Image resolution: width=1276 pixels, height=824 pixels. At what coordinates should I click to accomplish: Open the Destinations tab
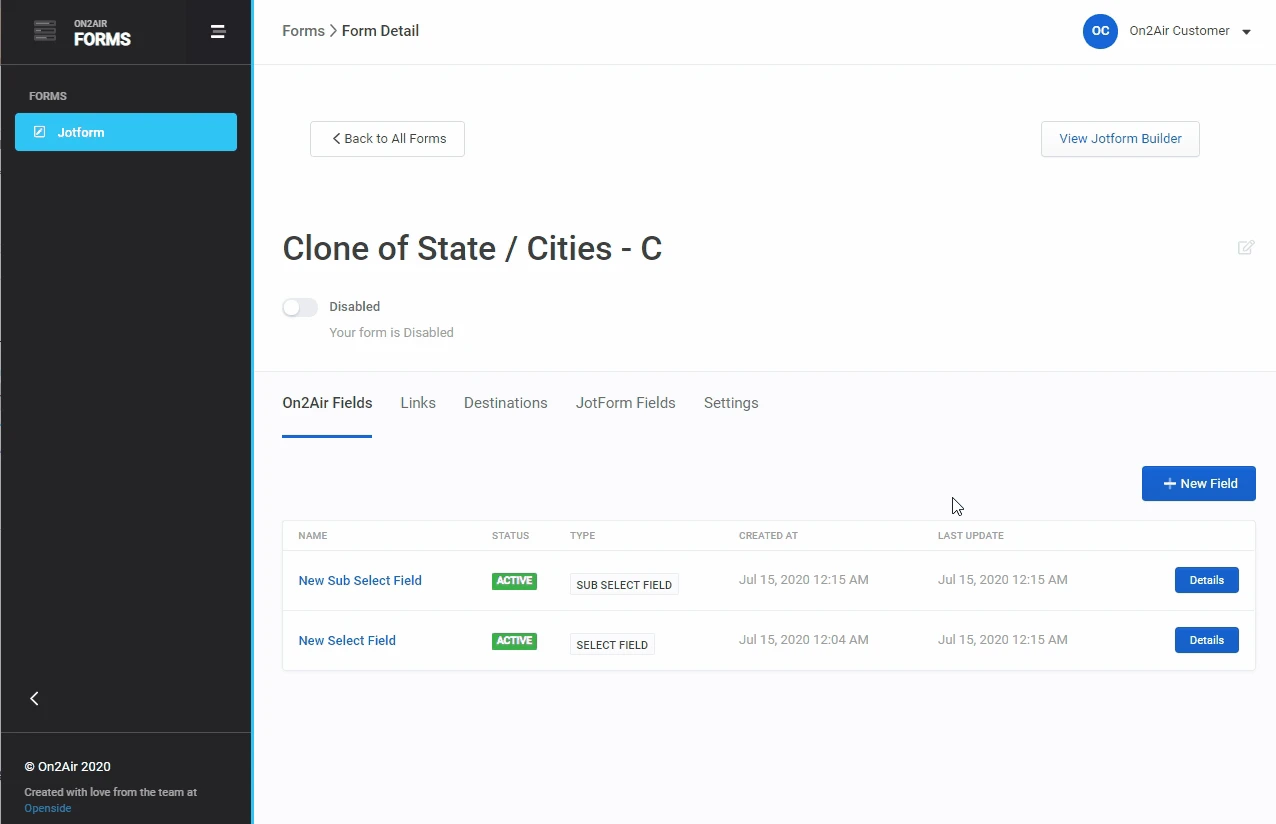coord(505,403)
